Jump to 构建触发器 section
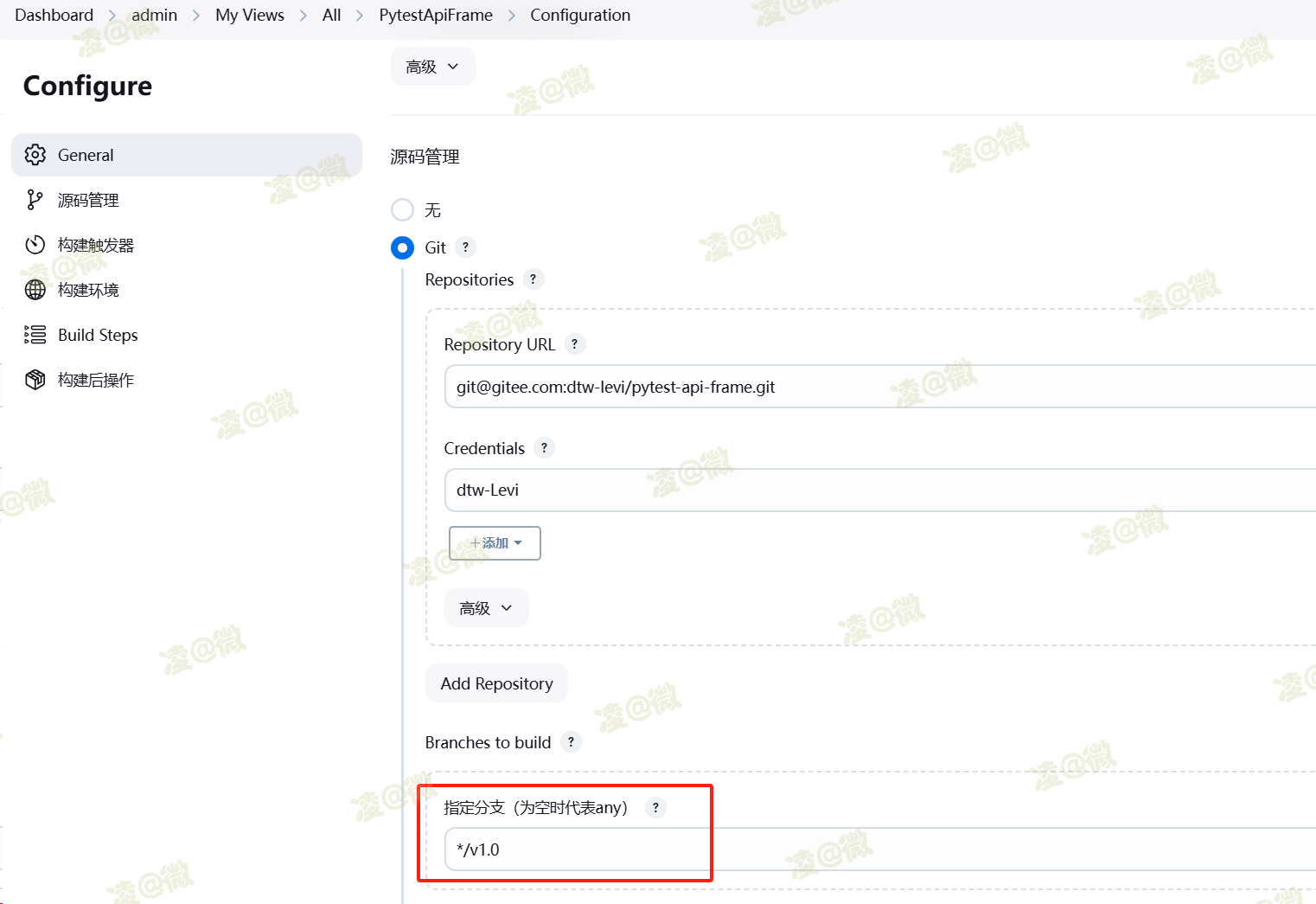This screenshot has width=1316, height=904. tap(187, 245)
